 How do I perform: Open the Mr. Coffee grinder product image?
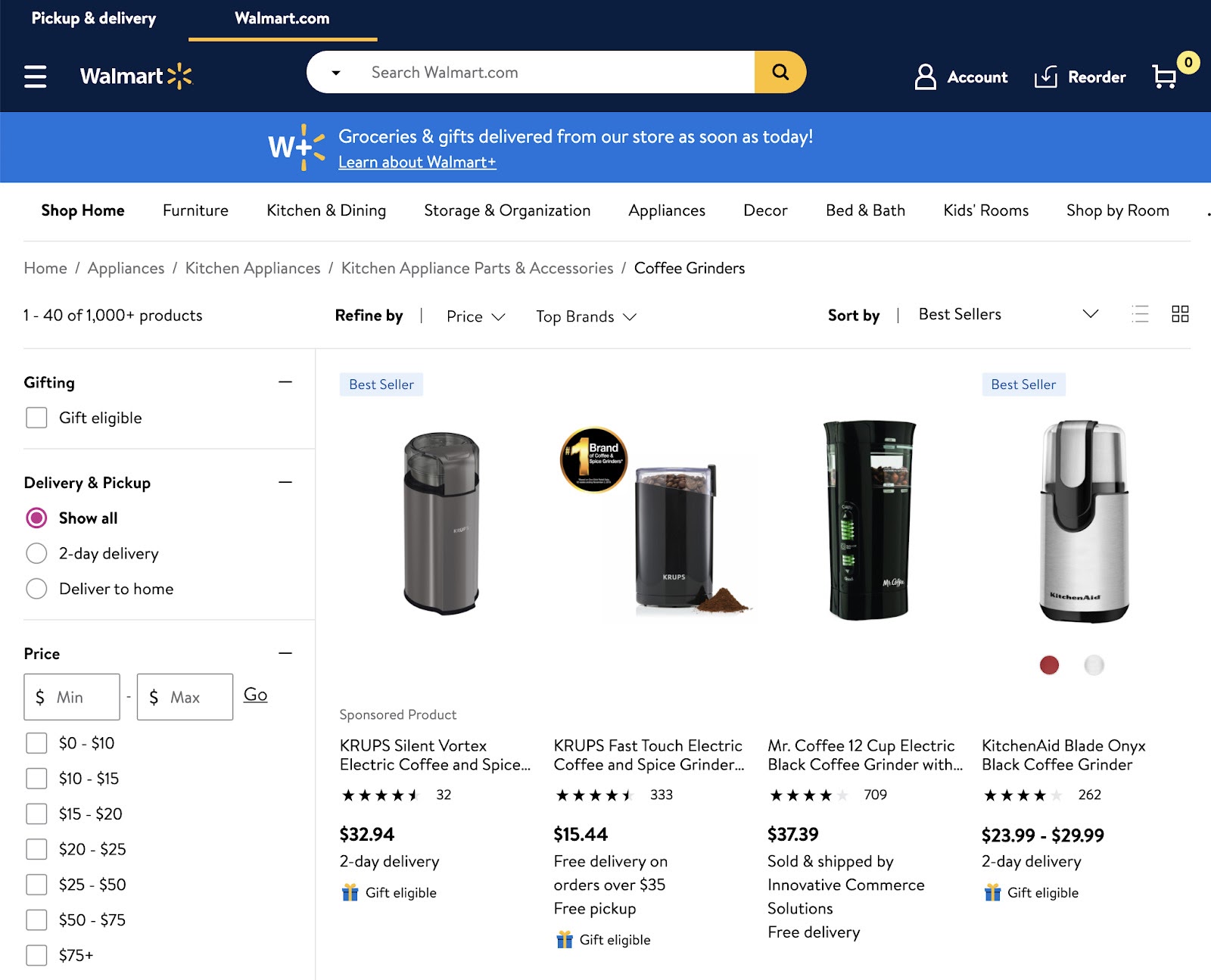870,520
